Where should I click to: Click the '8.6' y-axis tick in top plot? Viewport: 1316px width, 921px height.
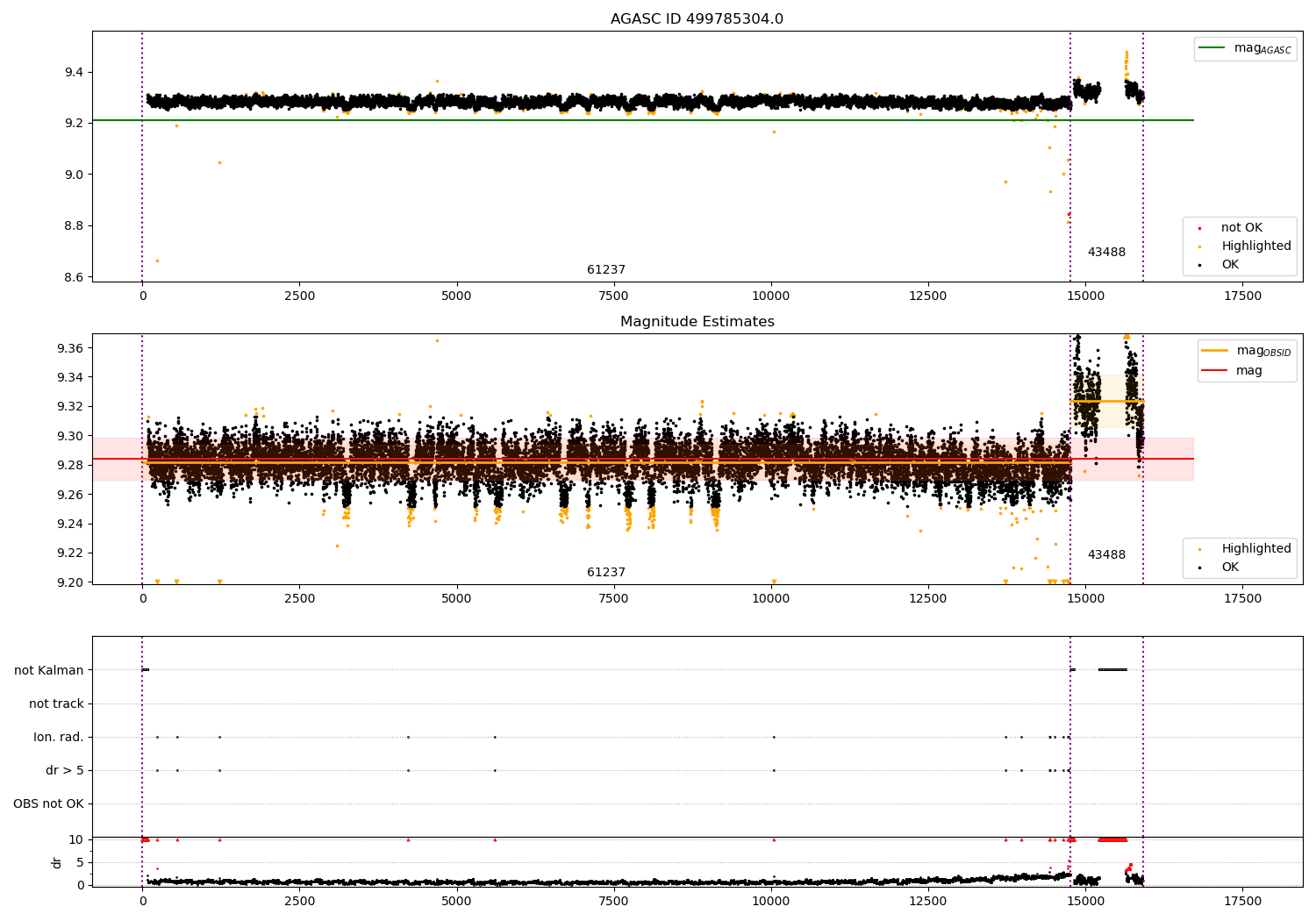coord(75,277)
